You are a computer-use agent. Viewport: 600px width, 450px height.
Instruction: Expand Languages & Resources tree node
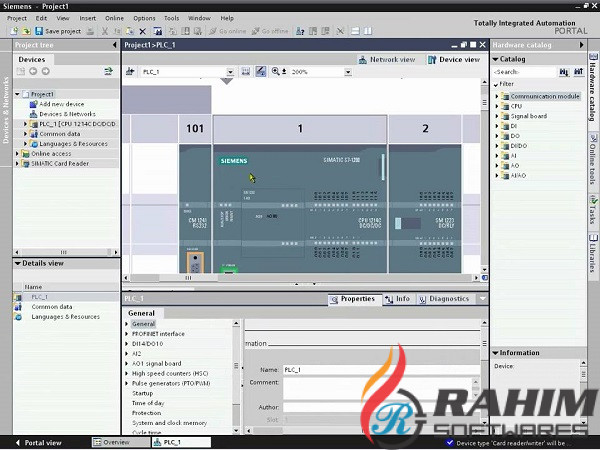coord(26,144)
